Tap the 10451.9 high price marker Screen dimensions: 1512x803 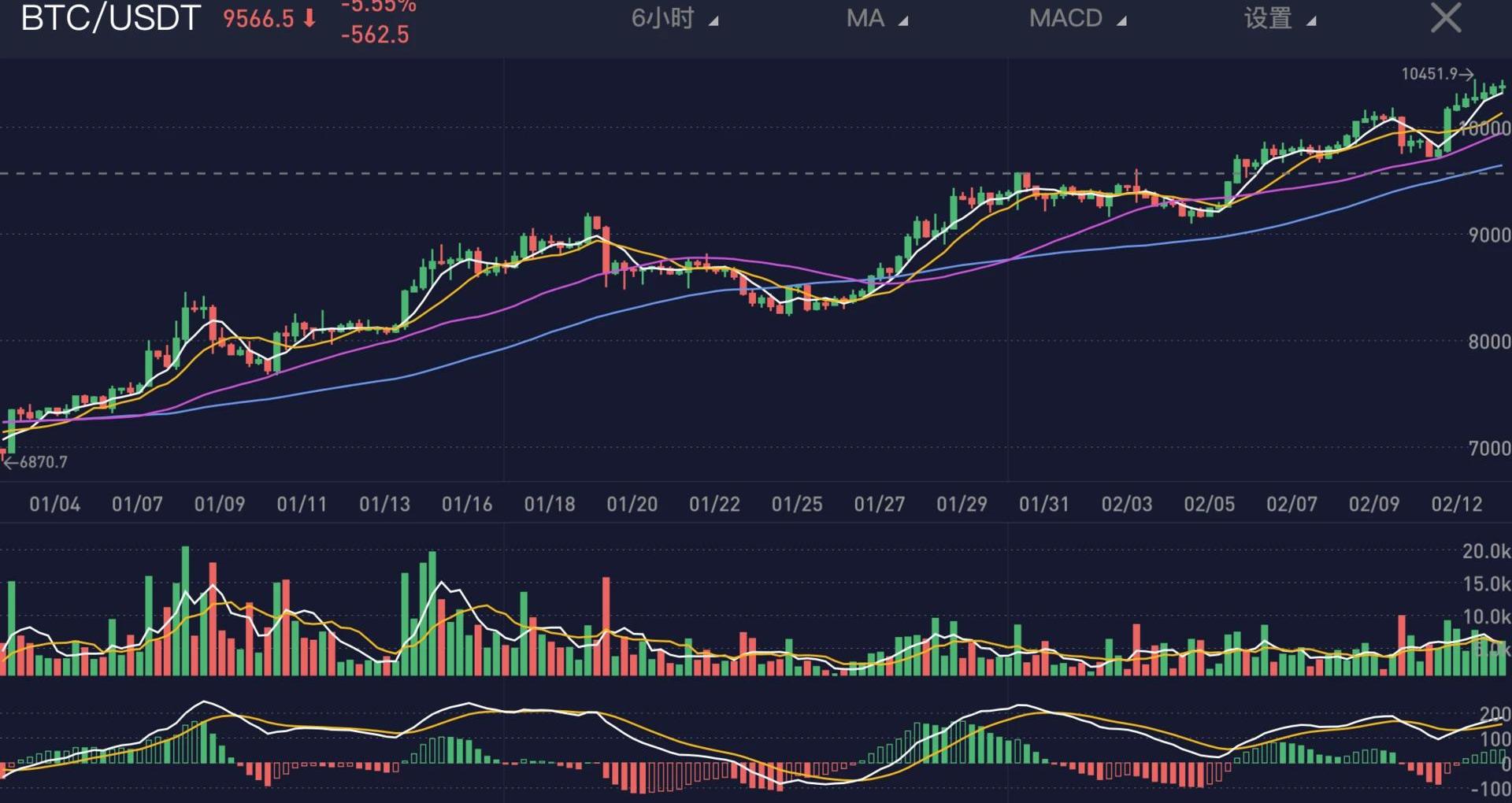click(x=1429, y=74)
